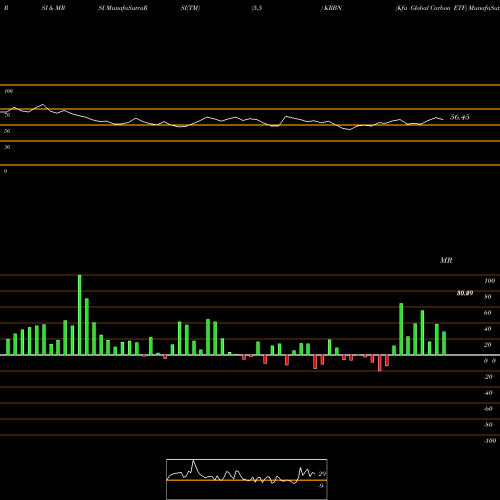
Task: Click the MR value 80.09 label
Action: coord(465,293)
